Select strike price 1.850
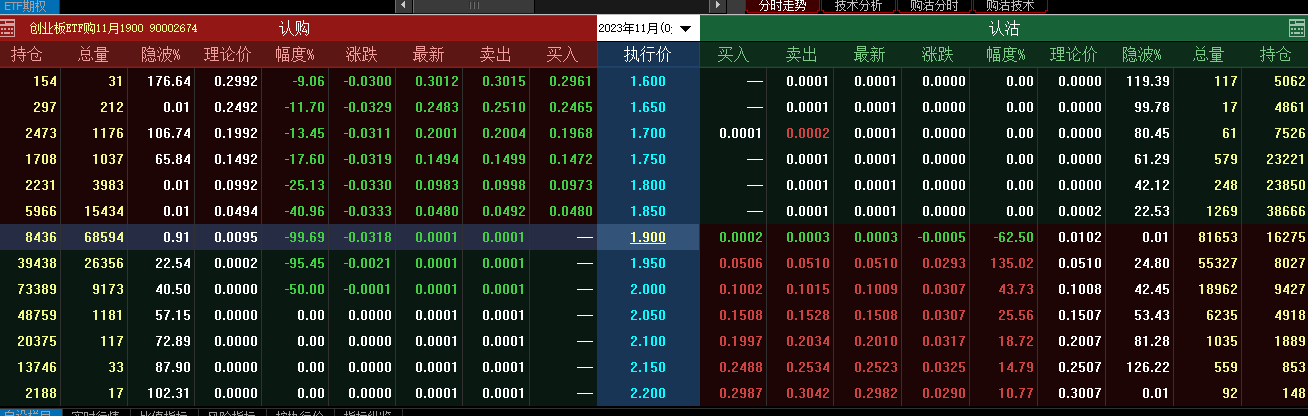 tap(648, 211)
